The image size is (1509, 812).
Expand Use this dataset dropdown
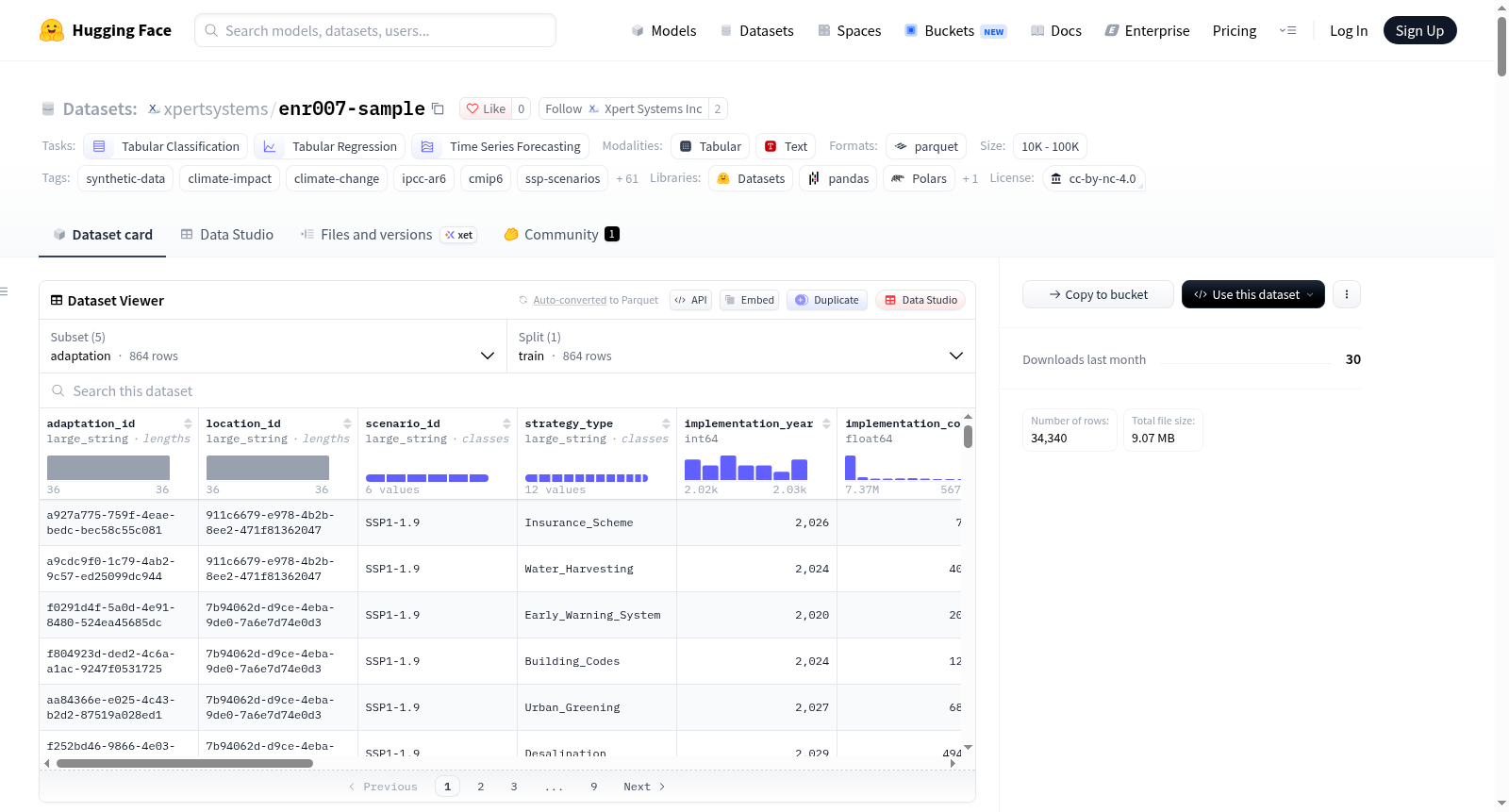[x=1252, y=294]
